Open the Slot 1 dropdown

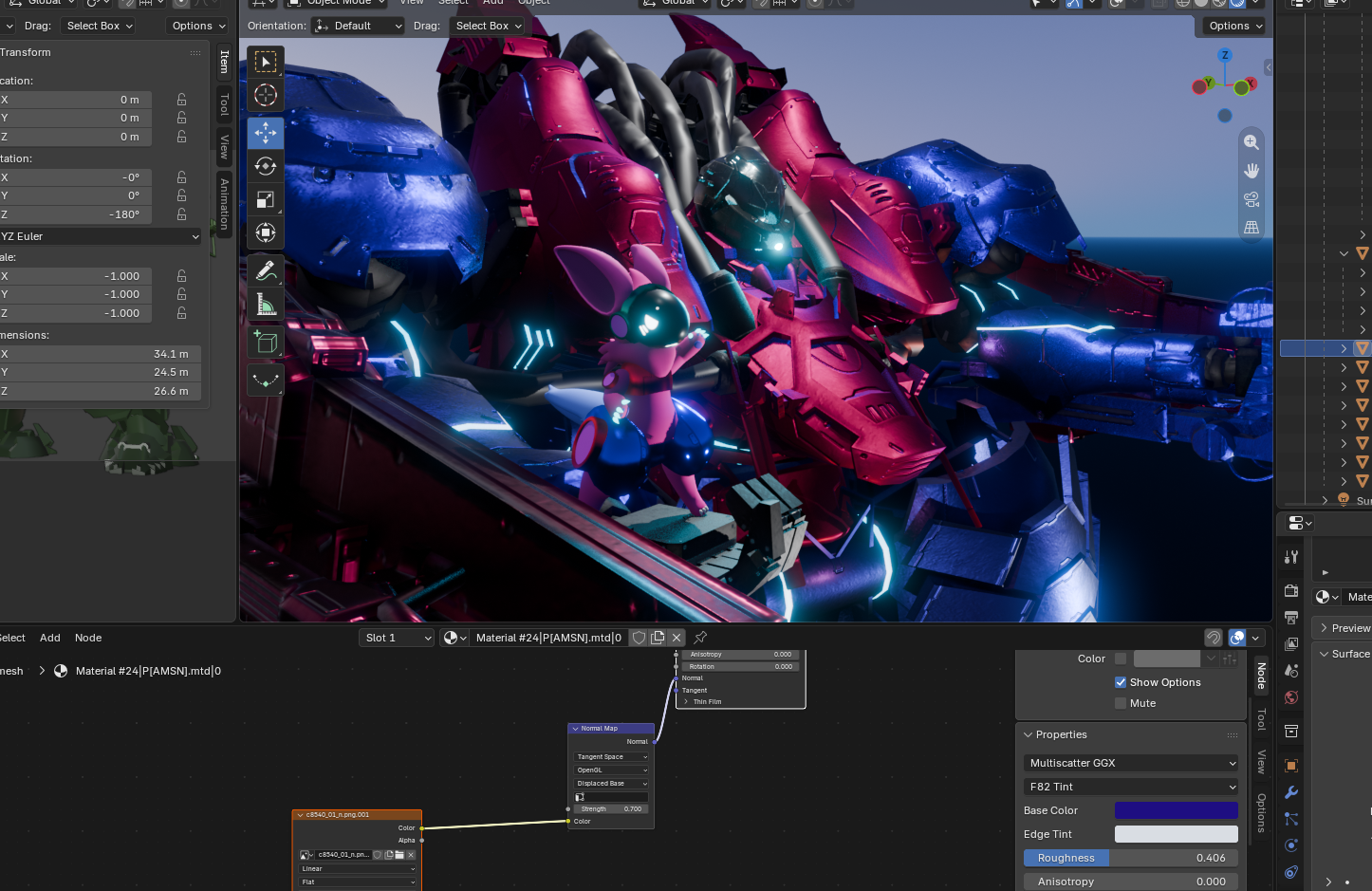(397, 638)
